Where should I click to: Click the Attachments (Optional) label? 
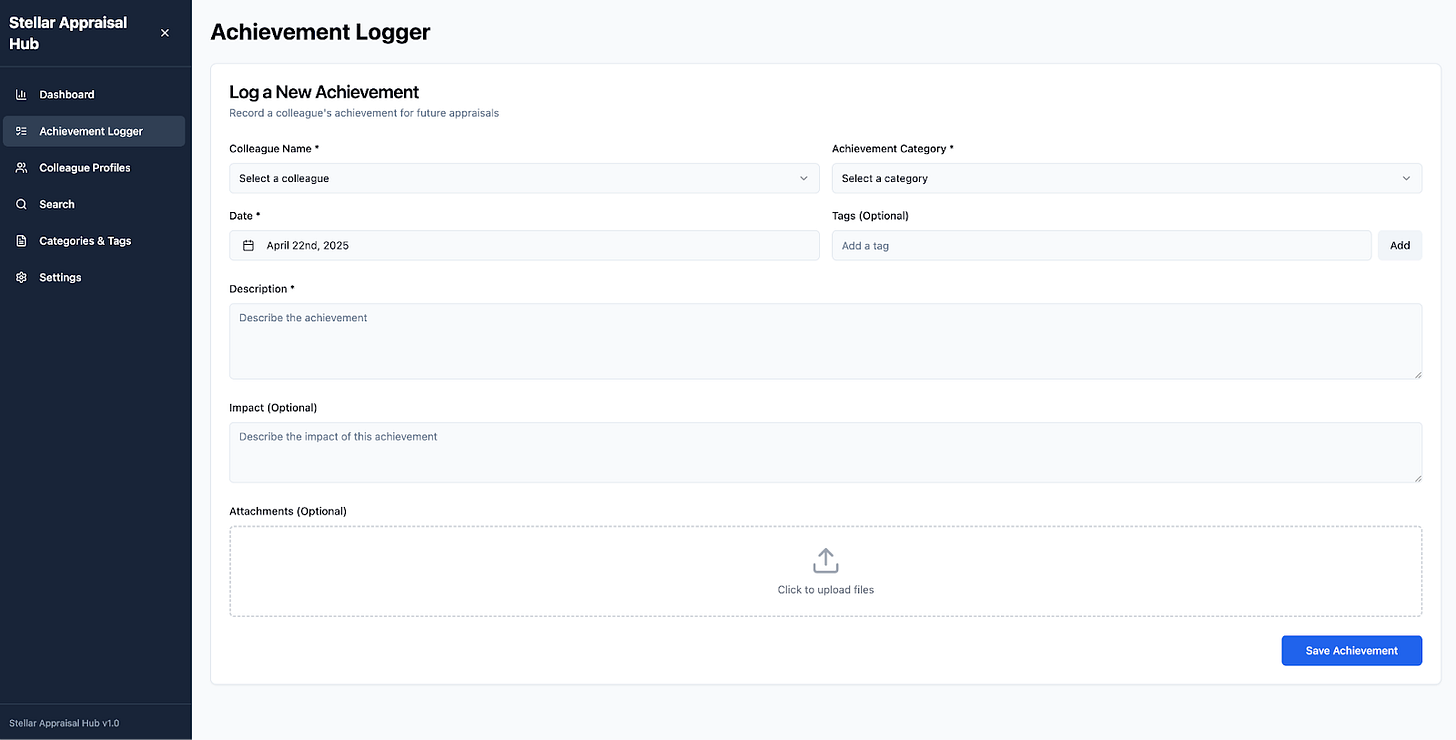pos(288,511)
